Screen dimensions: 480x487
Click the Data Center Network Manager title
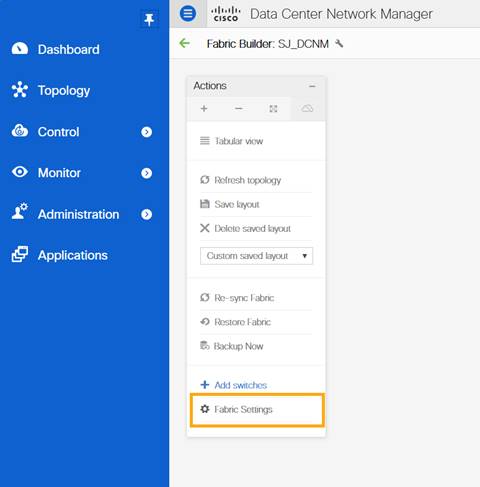click(x=341, y=14)
